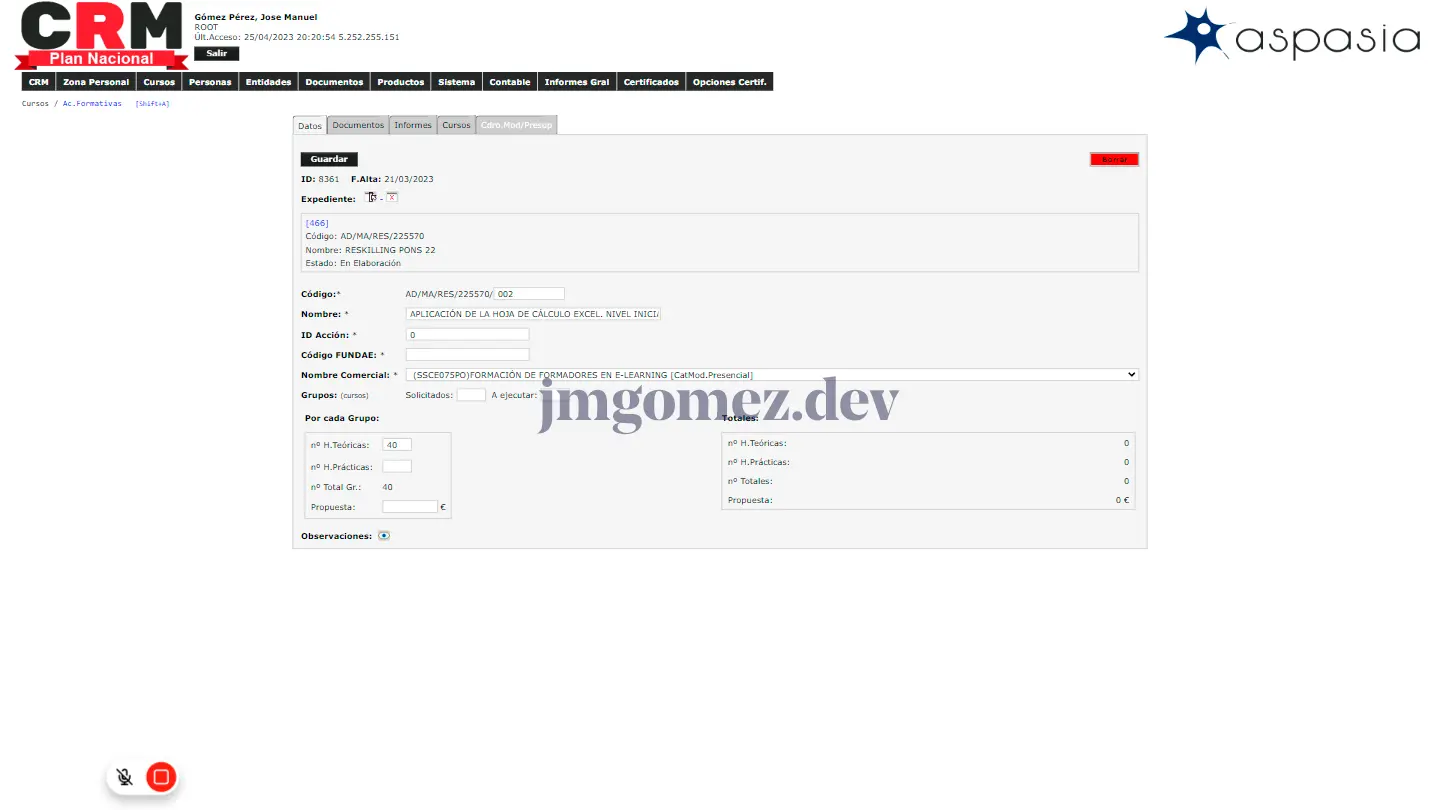The width and height of the screenshot is (1440, 810).
Task: Click the Expediente select icon
Action: (x=370, y=198)
